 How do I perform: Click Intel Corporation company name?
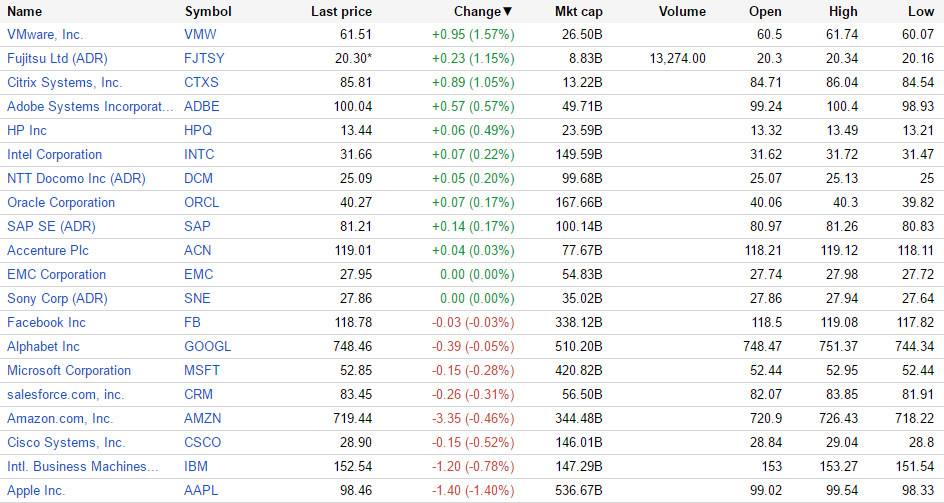54,155
